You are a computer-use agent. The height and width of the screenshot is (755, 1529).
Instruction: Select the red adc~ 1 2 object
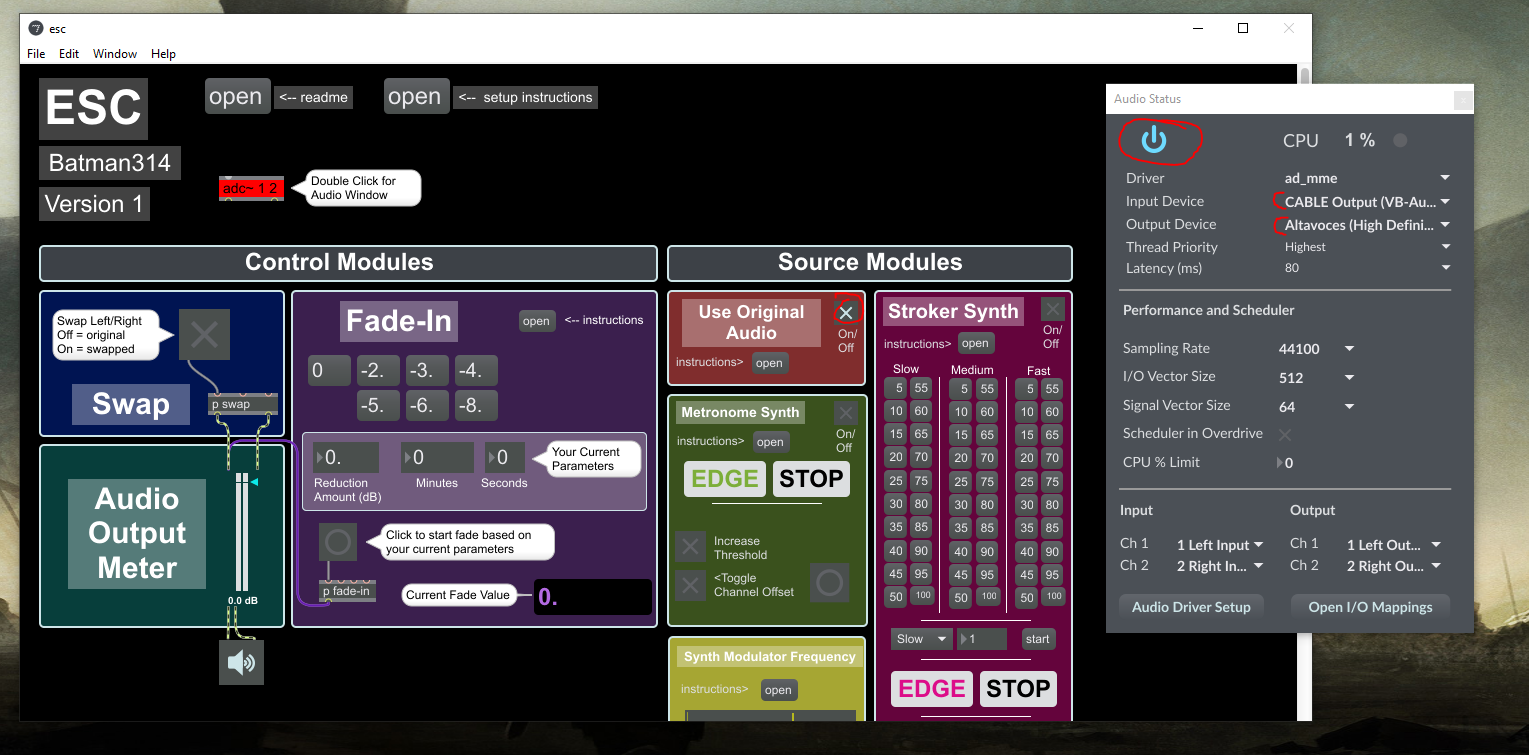[251, 188]
